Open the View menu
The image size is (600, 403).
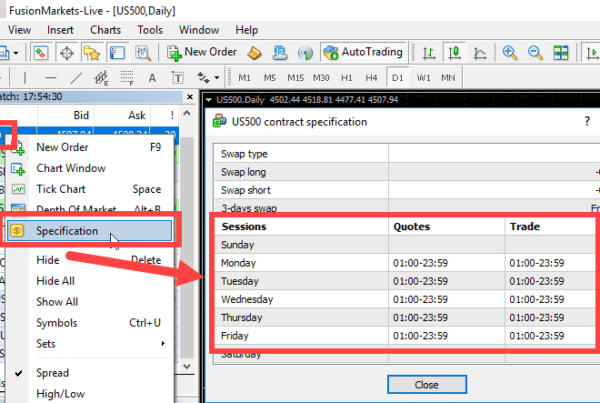(20, 30)
